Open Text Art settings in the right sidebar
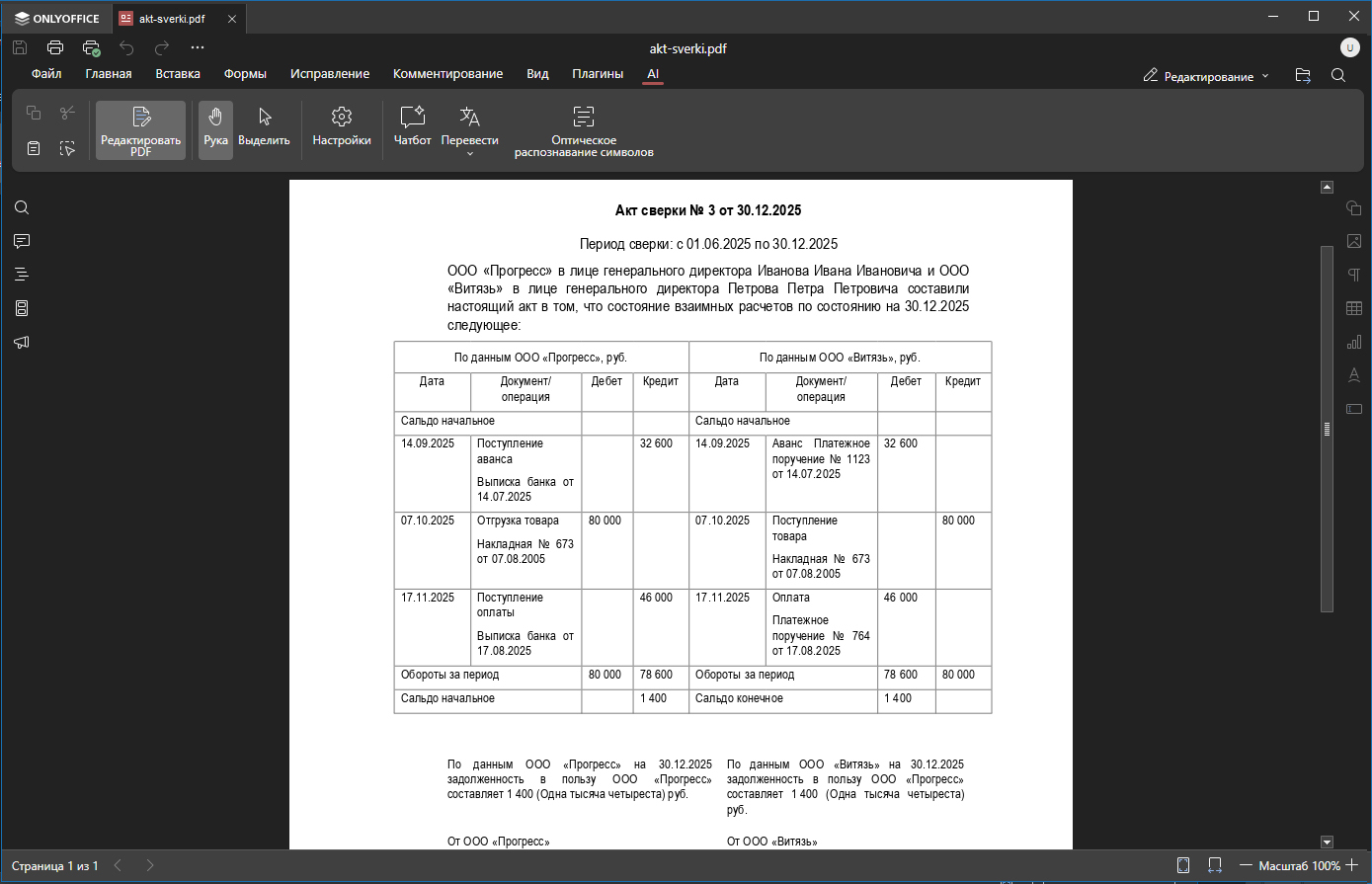This screenshot has width=1372, height=884. [x=1354, y=375]
